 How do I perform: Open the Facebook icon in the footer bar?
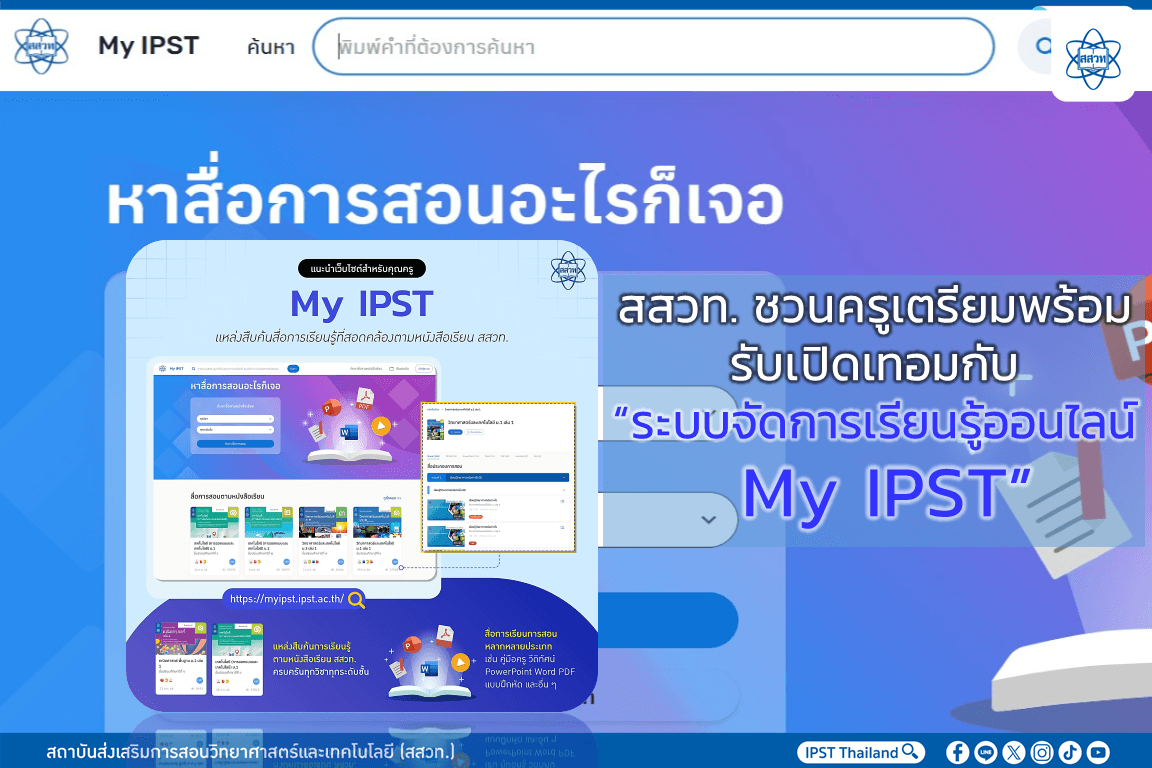point(957,752)
